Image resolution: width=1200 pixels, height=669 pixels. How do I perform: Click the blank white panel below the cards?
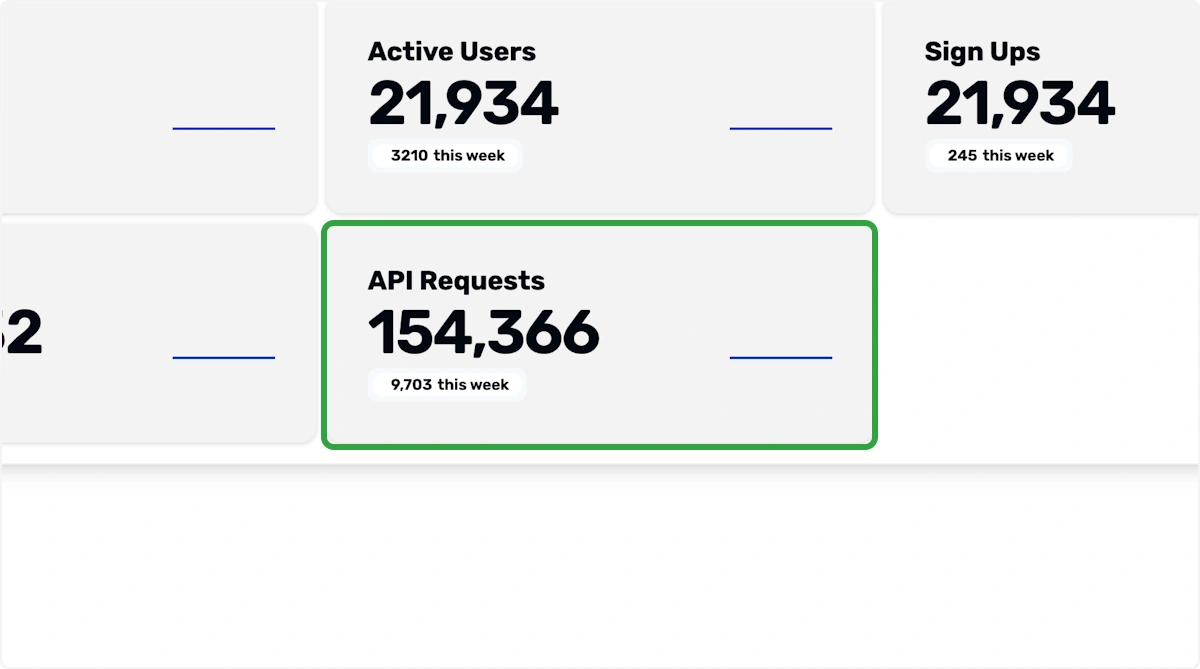tap(600, 568)
